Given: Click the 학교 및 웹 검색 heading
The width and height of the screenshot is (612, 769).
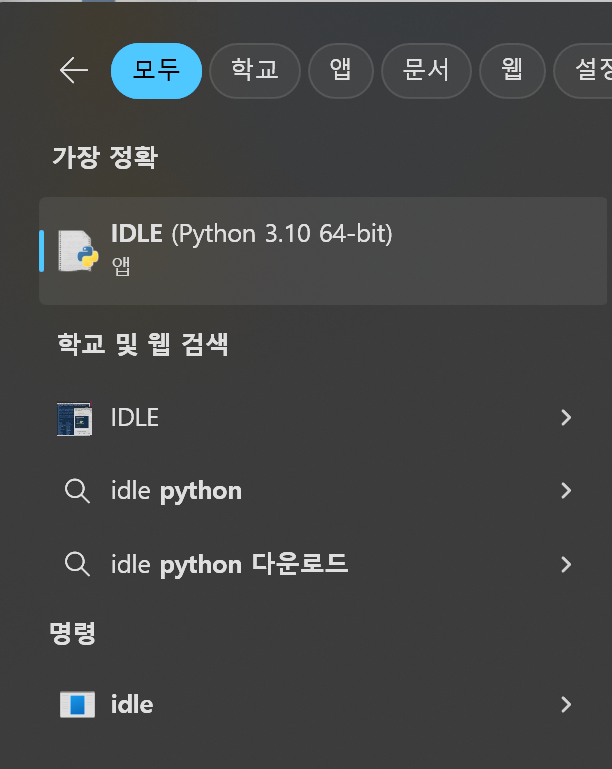Looking at the screenshot, I should [x=143, y=344].
